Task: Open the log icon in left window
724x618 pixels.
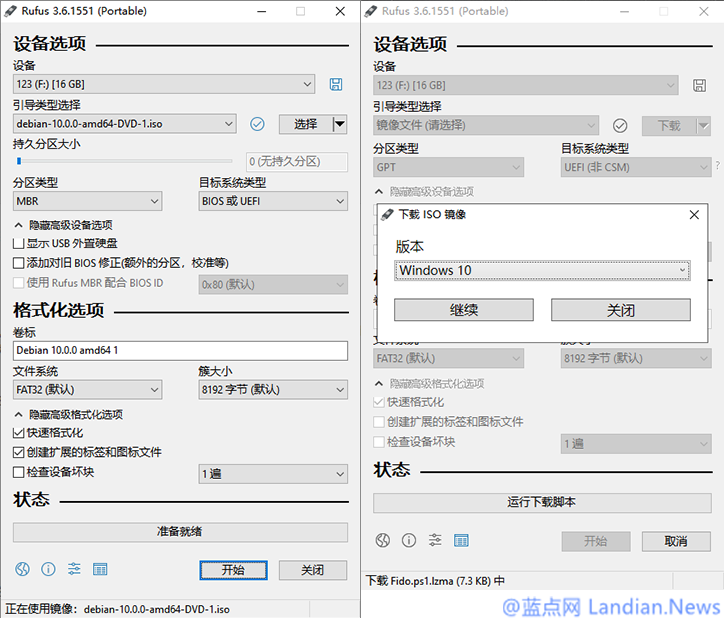Action: (x=100, y=569)
